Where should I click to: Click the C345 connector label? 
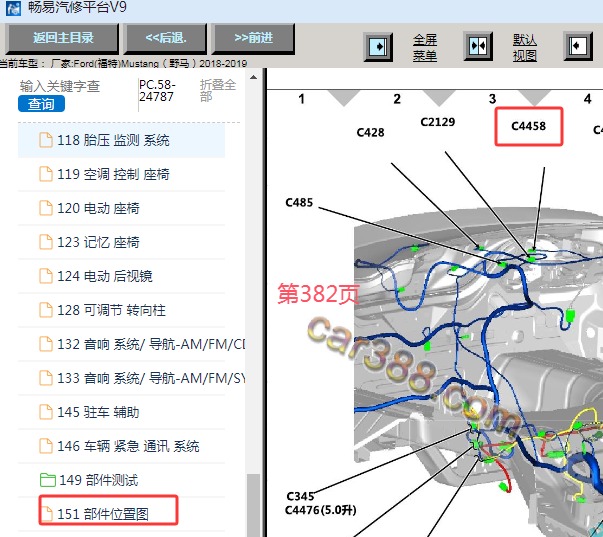click(300, 497)
